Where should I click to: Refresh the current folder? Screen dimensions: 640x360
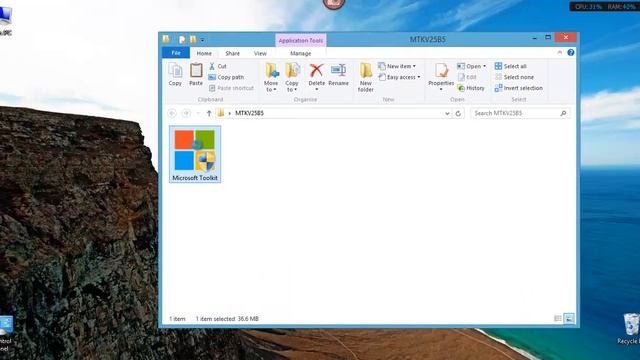(458, 113)
